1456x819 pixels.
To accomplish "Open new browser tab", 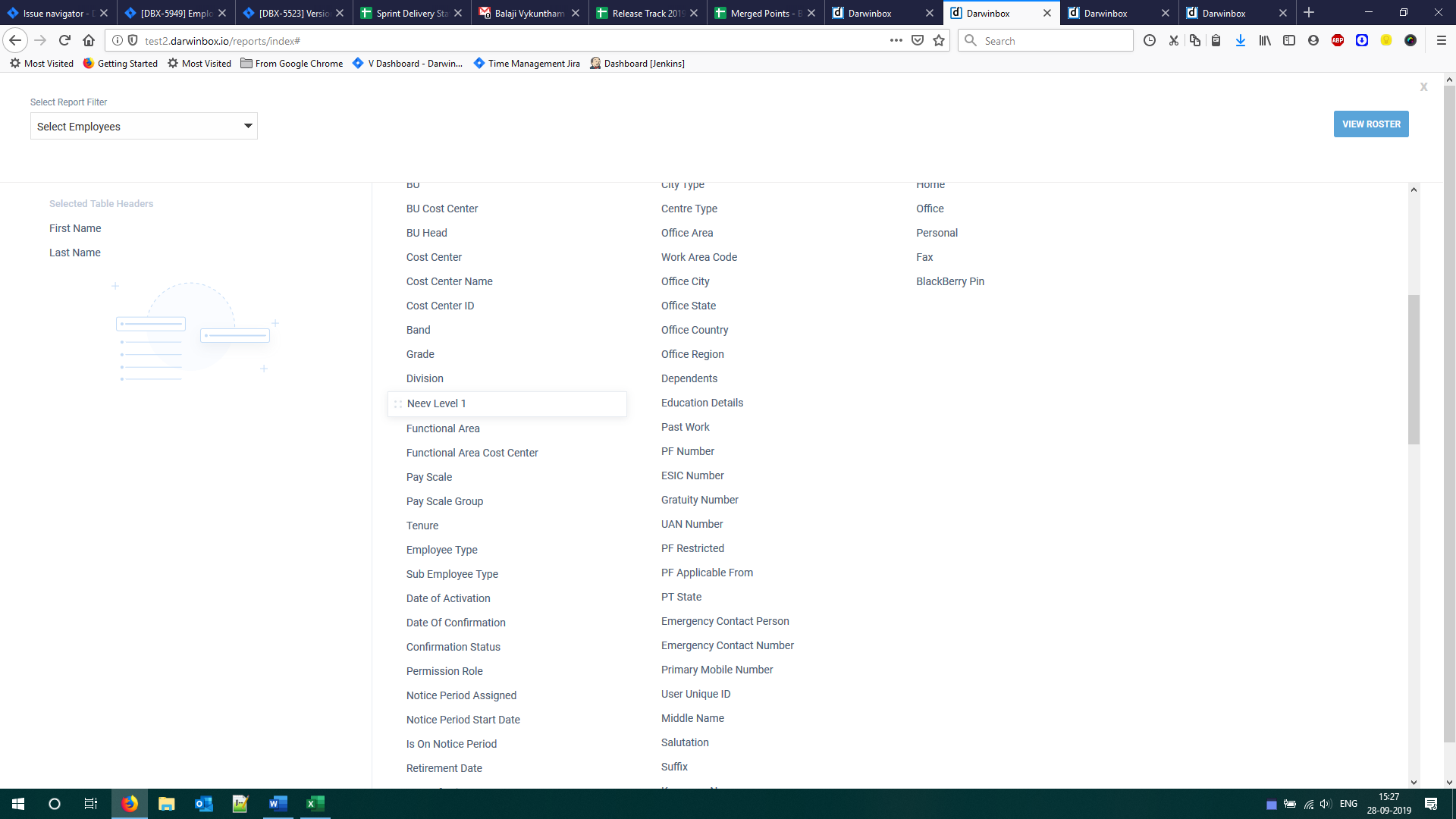I will [x=1309, y=13].
